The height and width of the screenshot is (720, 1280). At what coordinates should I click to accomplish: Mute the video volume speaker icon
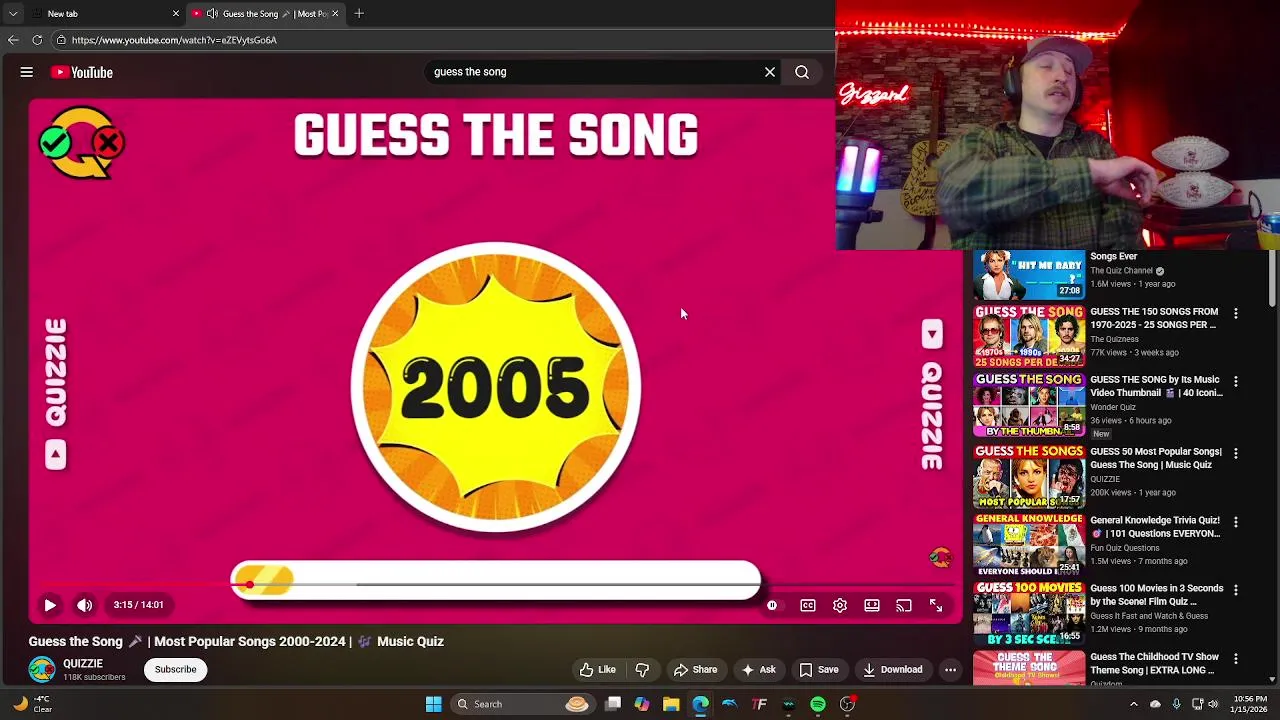[x=85, y=605]
